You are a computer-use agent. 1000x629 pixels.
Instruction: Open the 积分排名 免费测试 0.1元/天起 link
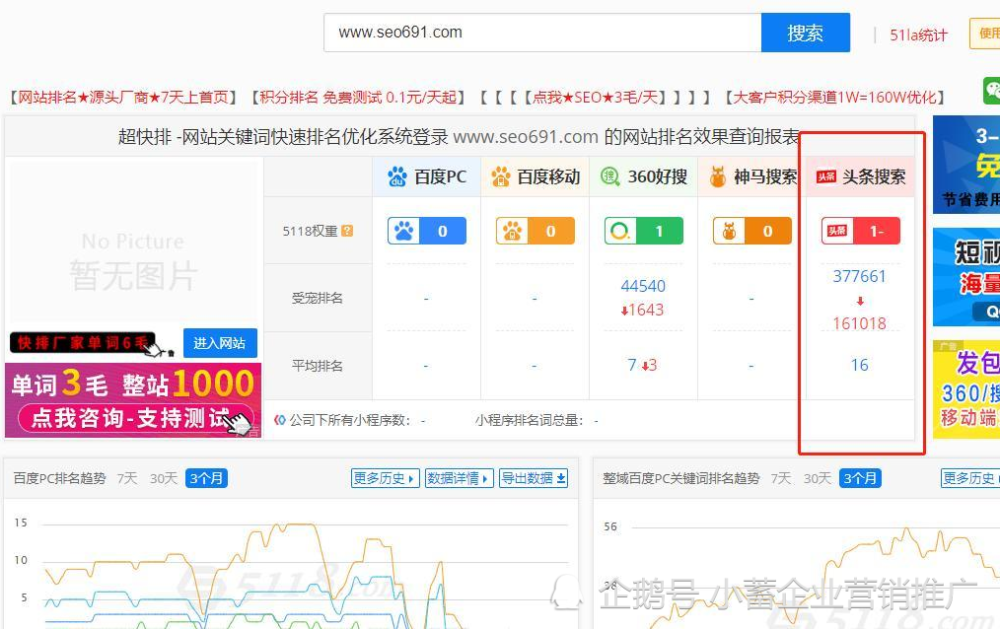[358, 97]
